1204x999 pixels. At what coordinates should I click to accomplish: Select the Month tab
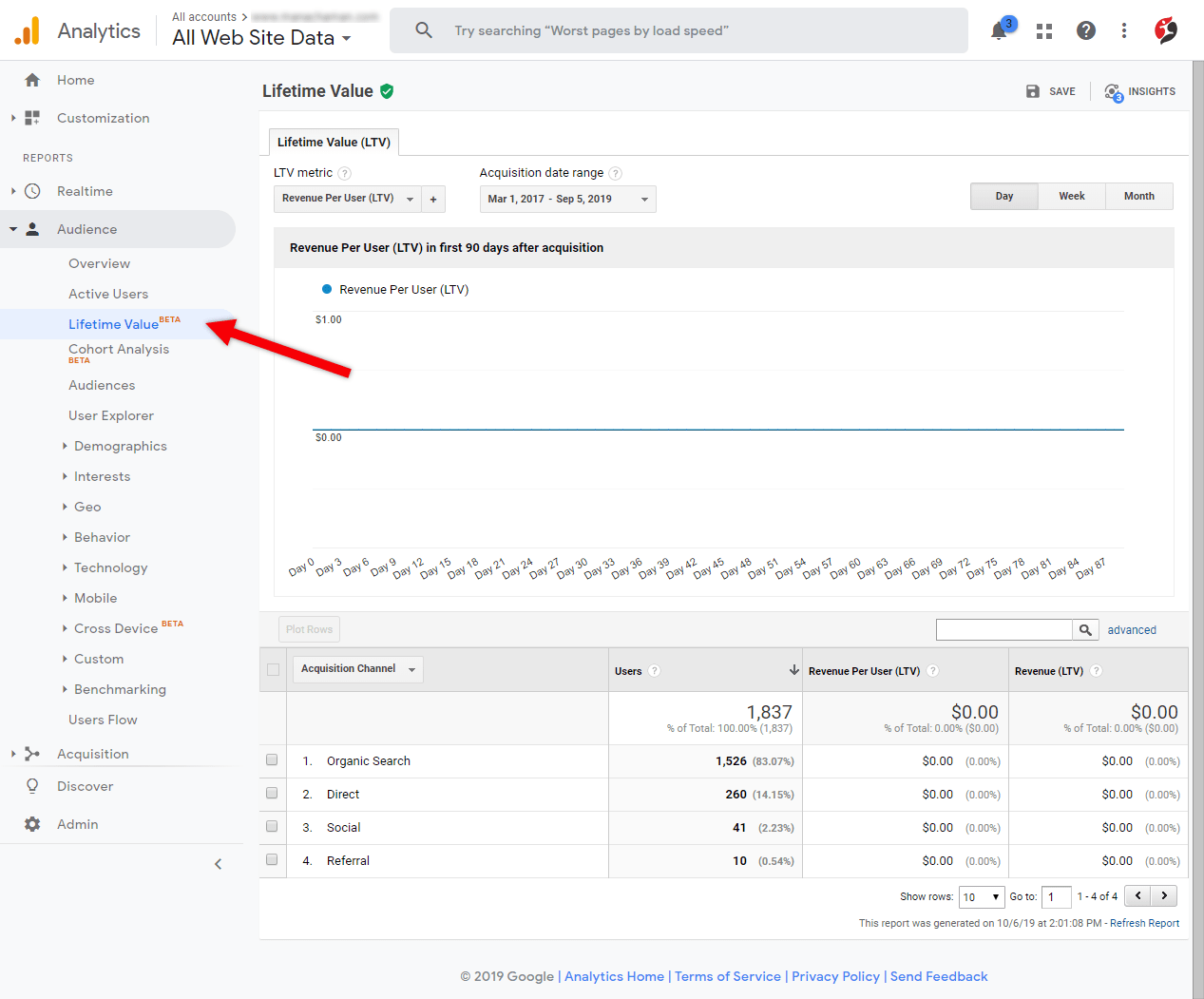coord(1138,196)
